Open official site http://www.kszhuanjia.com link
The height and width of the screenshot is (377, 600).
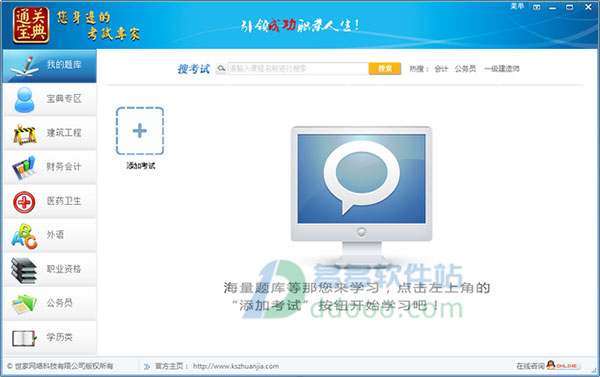click(236, 366)
